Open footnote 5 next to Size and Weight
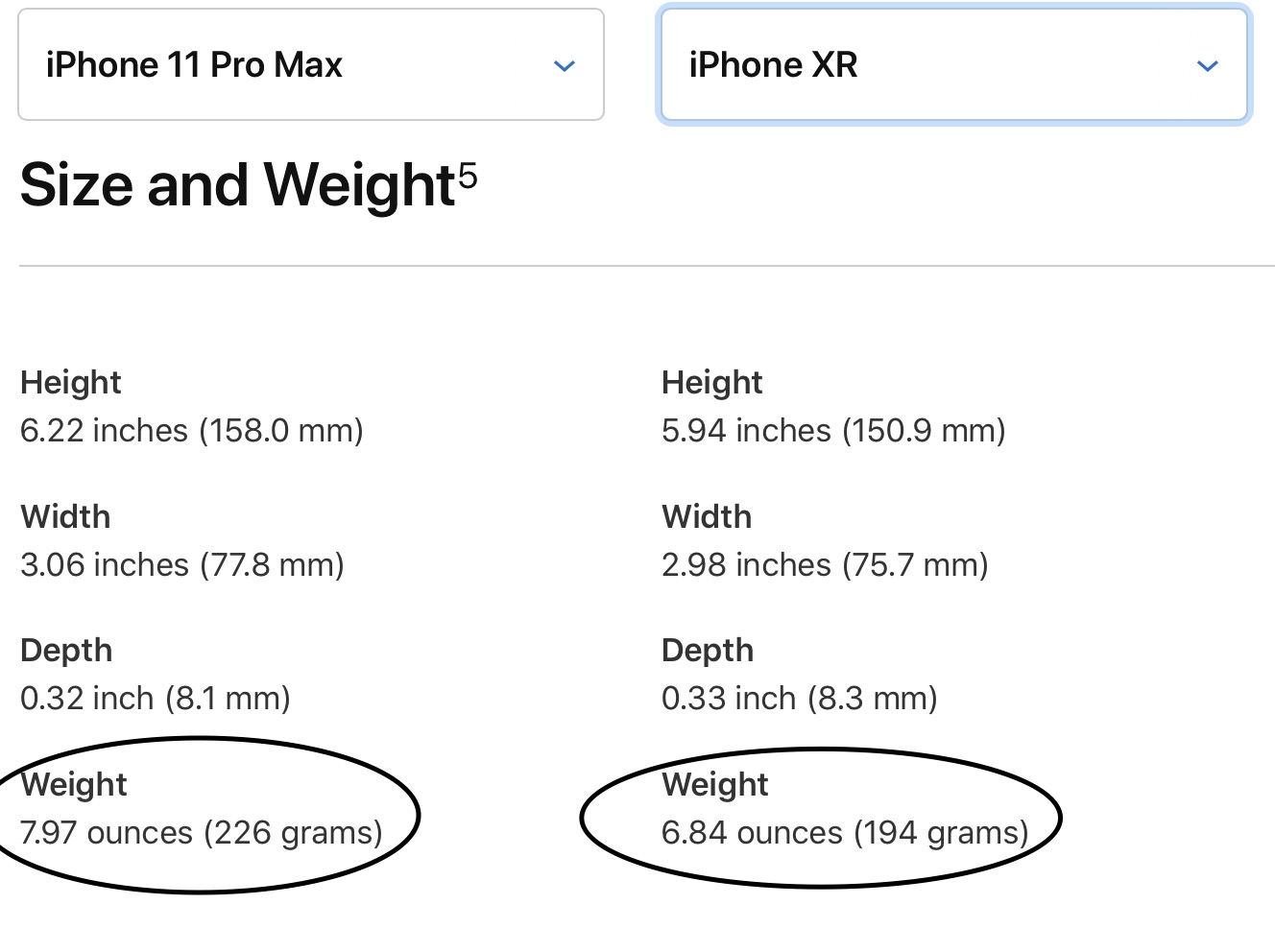 [x=468, y=175]
